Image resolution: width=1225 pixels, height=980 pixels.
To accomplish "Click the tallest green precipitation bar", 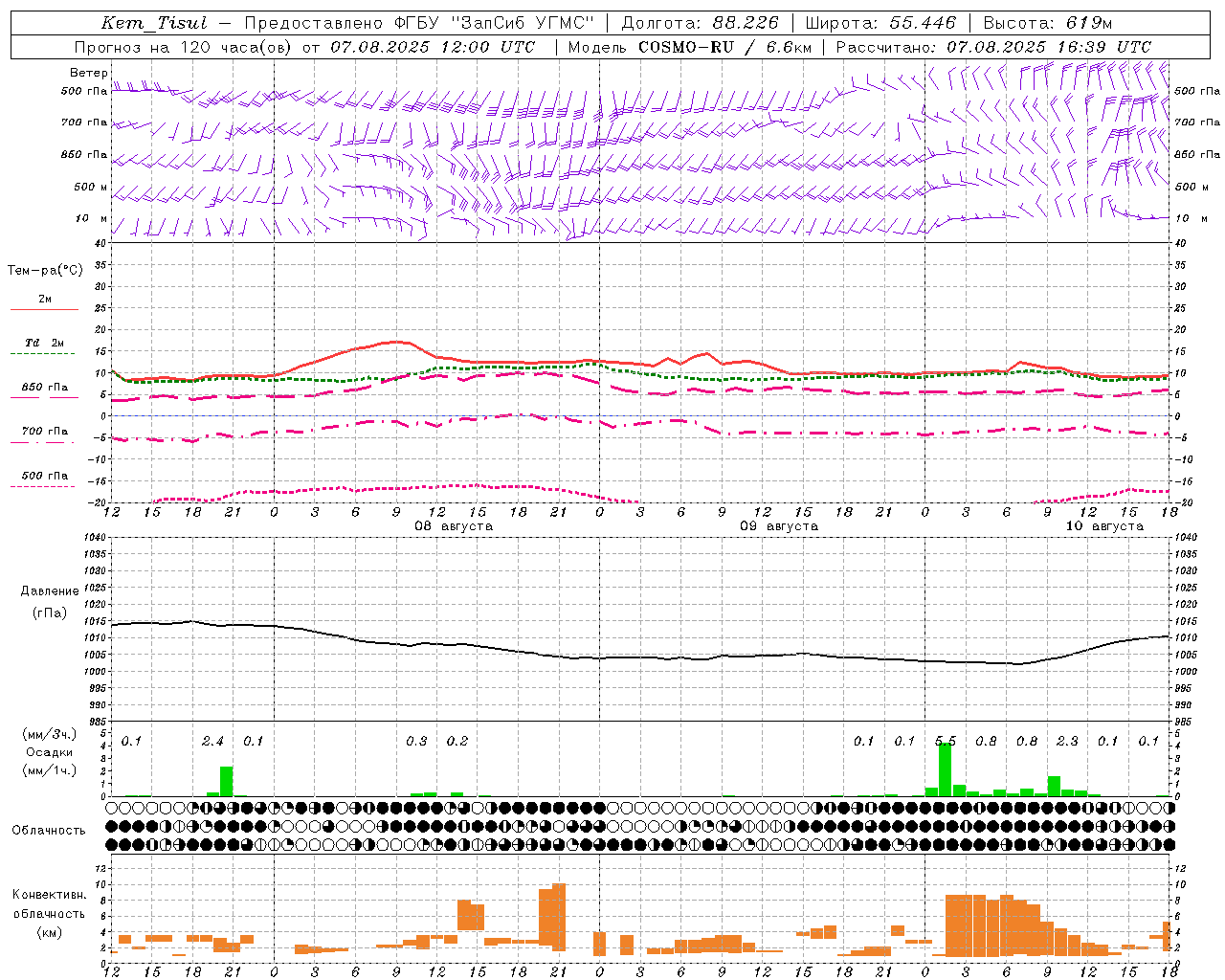I will [945, 769].
